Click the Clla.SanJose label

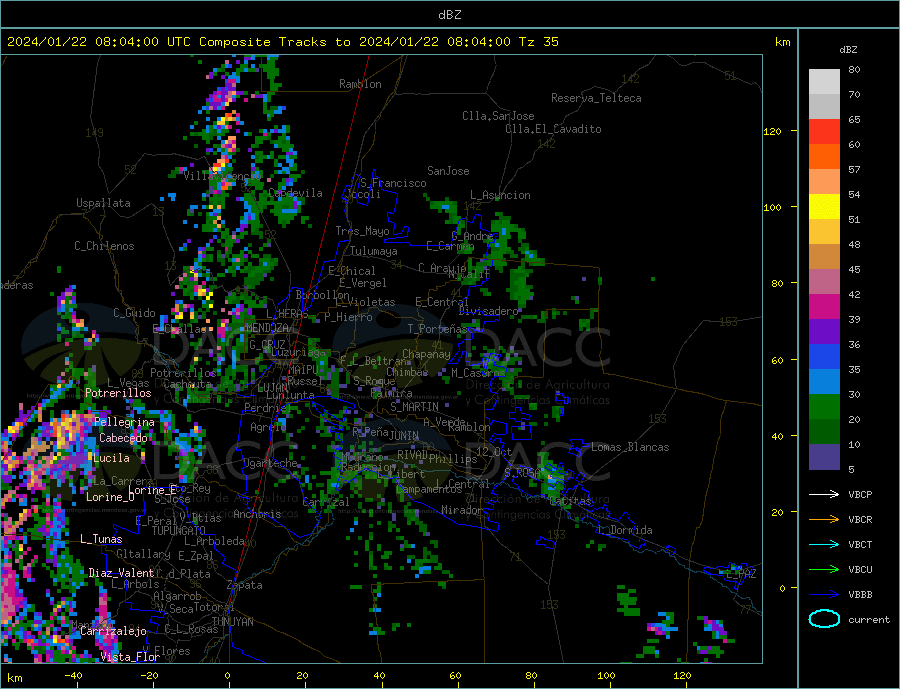[498, 116]
